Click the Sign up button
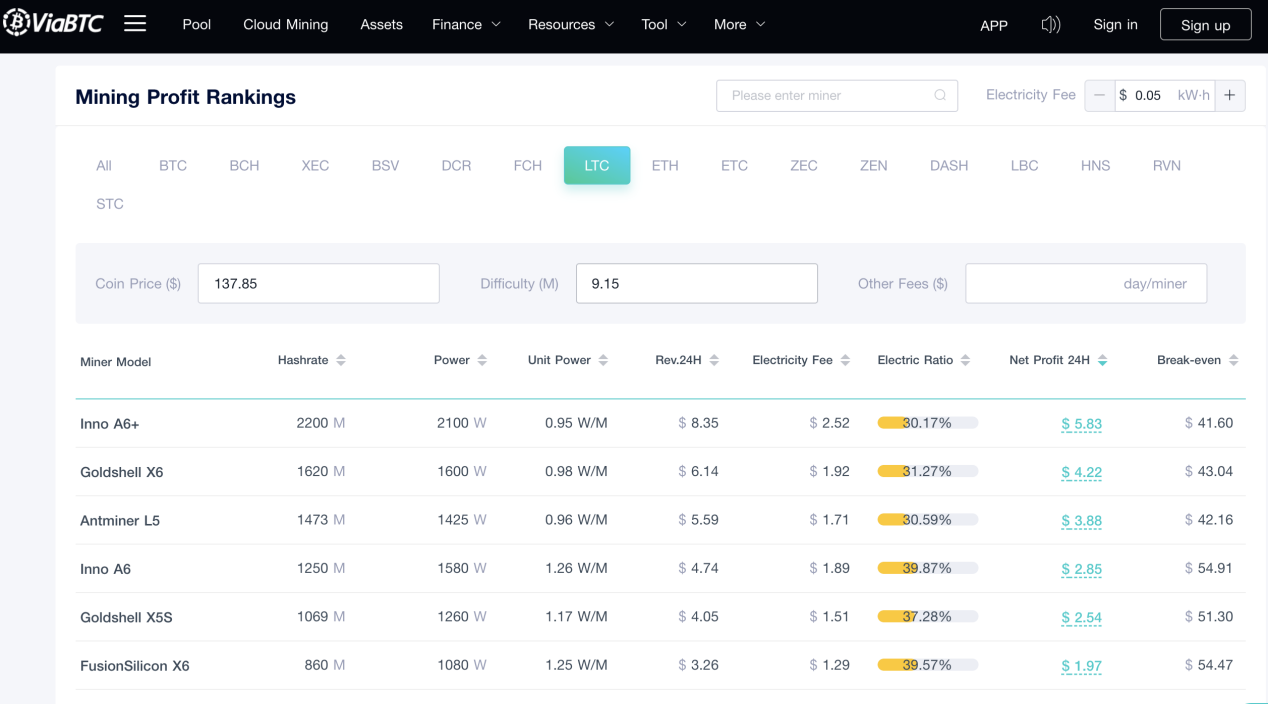The height and width of the screenshot is (704, 1268). point(1205,24)
